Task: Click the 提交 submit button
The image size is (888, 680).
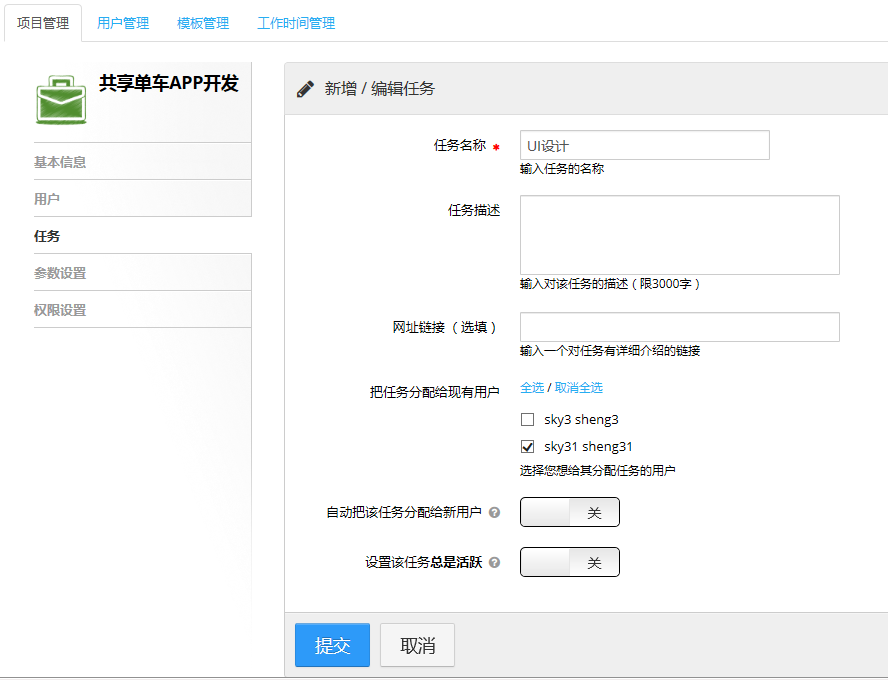Action: click(x=332, y=645)
